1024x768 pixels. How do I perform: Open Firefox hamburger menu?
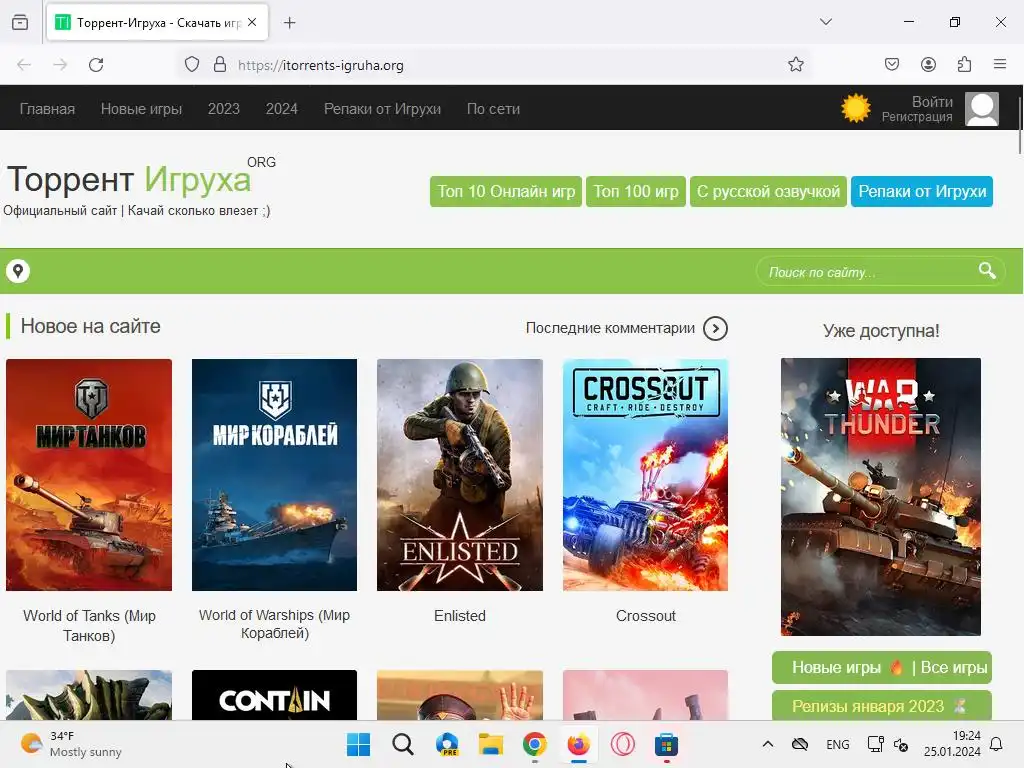coord(1000,64)
